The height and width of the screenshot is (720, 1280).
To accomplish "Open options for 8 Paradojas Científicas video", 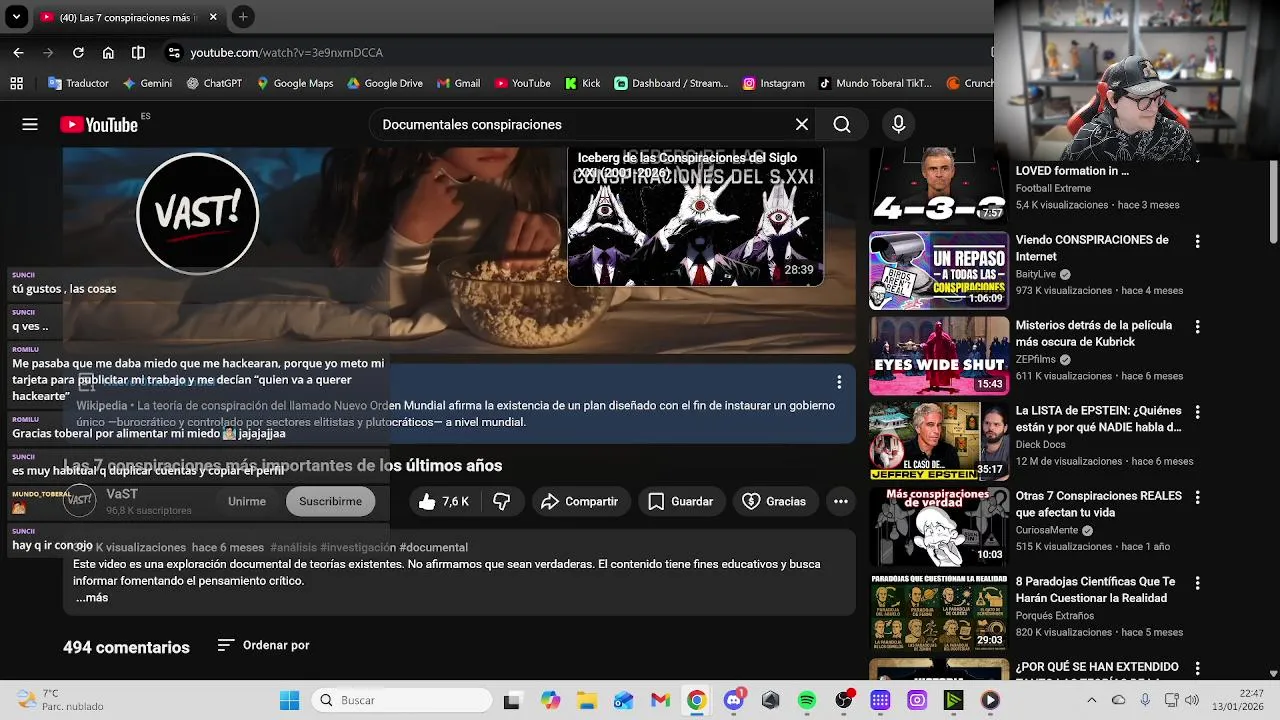I will [1197, 582].
